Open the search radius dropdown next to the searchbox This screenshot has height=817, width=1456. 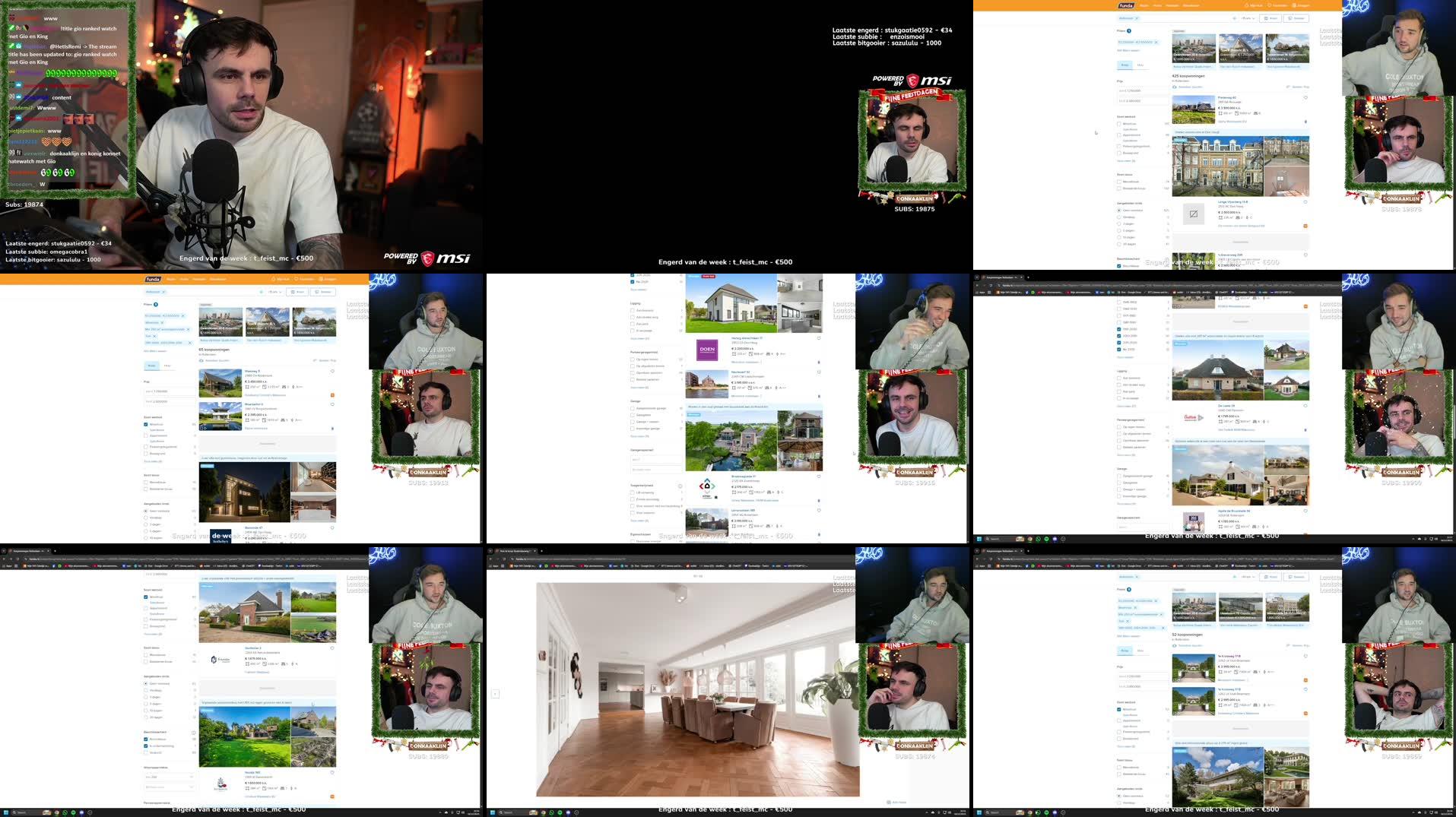(x=1248, y=18)
